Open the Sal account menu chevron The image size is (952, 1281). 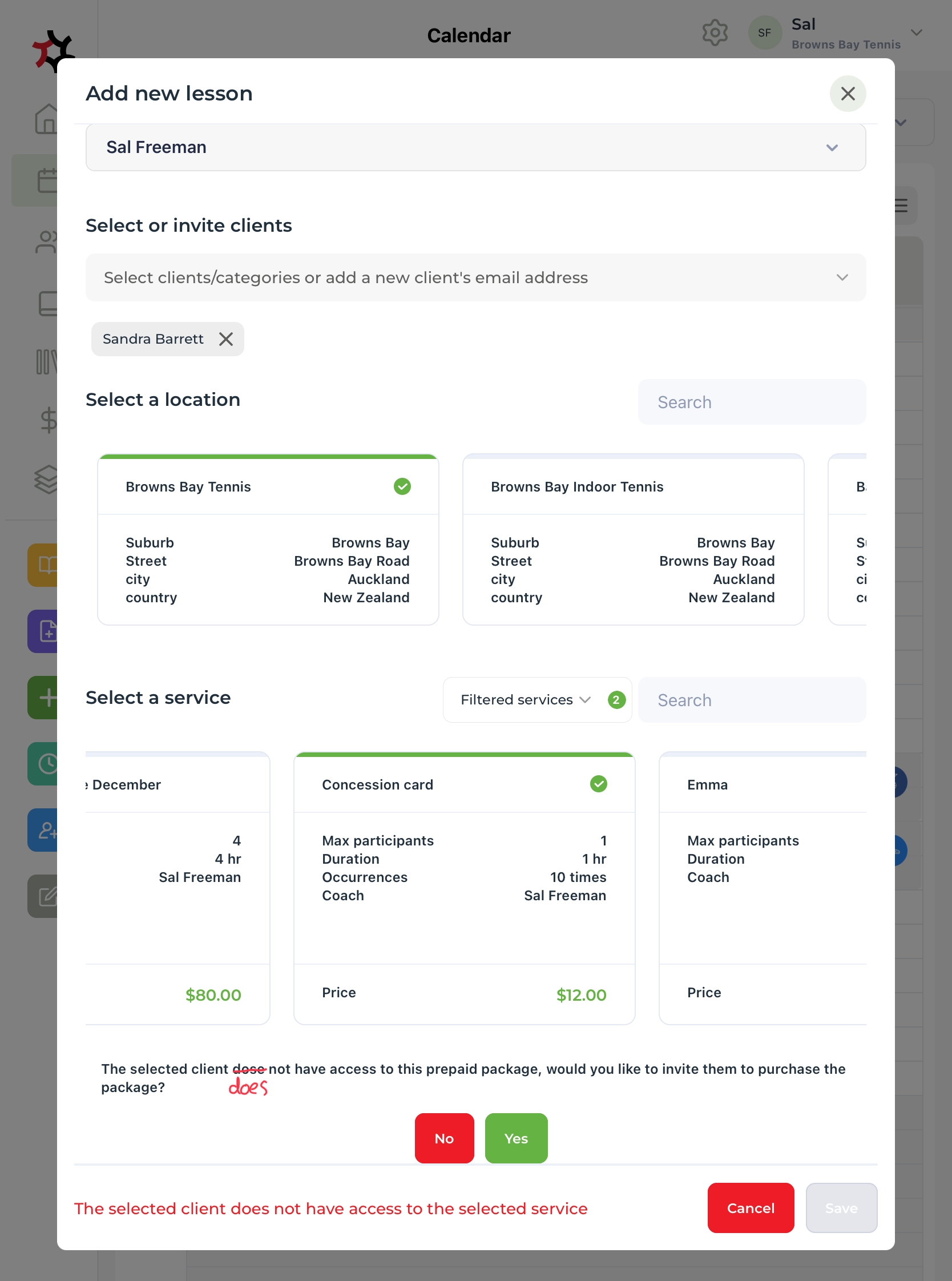(916, 33)
